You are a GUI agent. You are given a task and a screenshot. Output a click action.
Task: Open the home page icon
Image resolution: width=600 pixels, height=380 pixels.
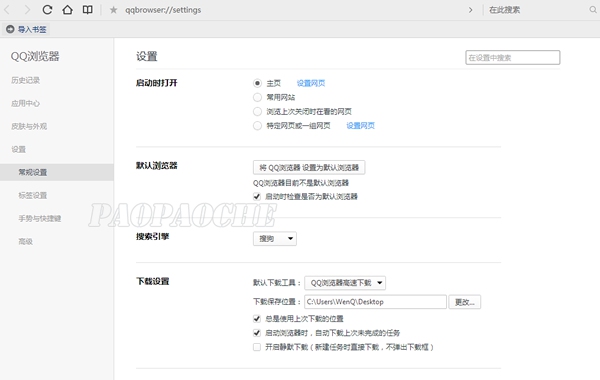point(67,10)
